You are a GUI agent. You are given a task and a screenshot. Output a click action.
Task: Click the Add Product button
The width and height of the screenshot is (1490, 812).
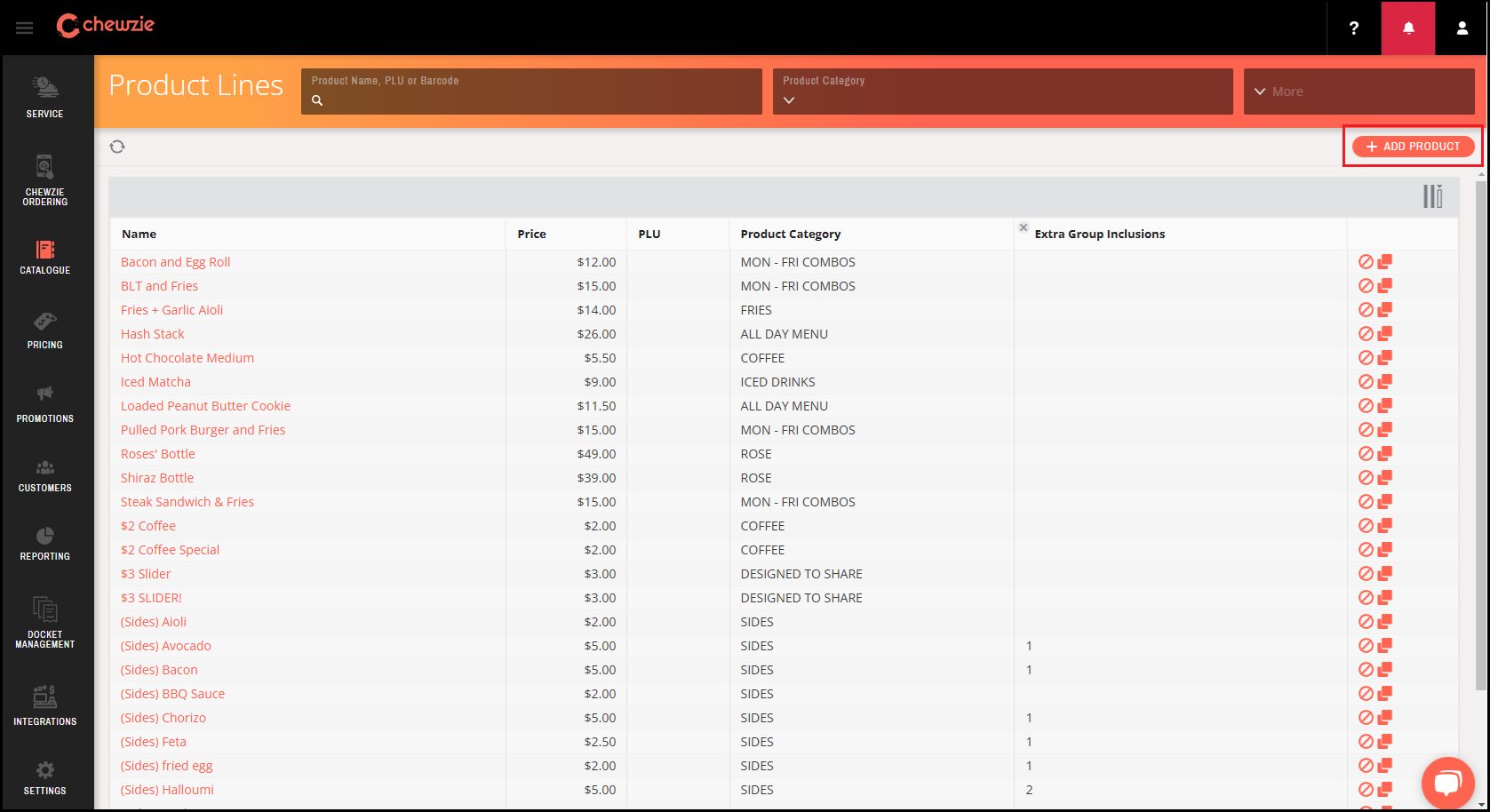pyautogui.click(x=1413, y=147)
